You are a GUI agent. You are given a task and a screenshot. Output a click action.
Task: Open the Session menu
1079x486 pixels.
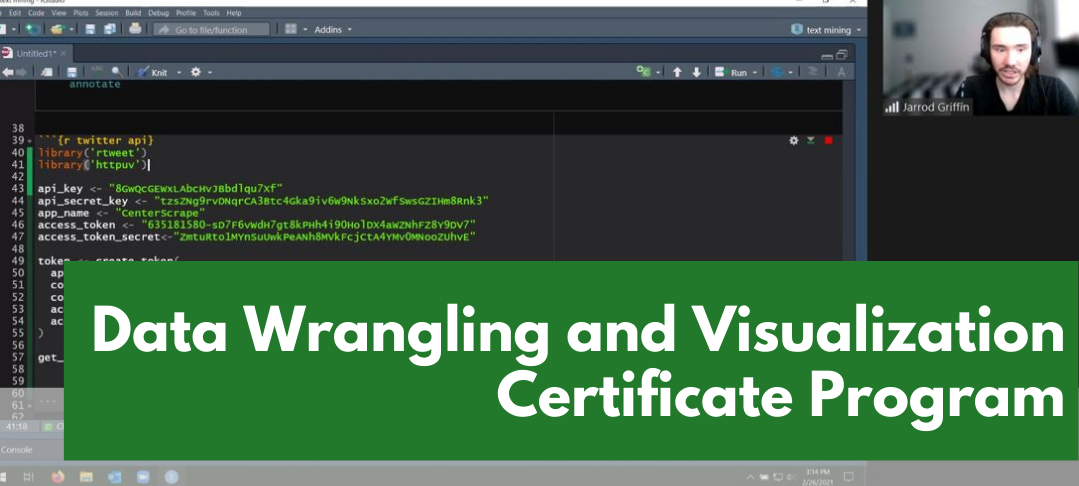point(106,12)
